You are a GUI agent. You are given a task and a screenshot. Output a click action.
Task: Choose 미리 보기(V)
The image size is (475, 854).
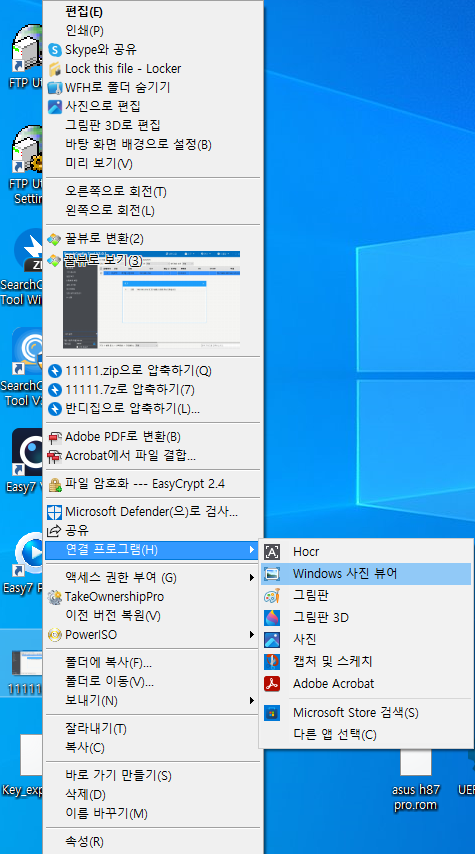[153, 163]
